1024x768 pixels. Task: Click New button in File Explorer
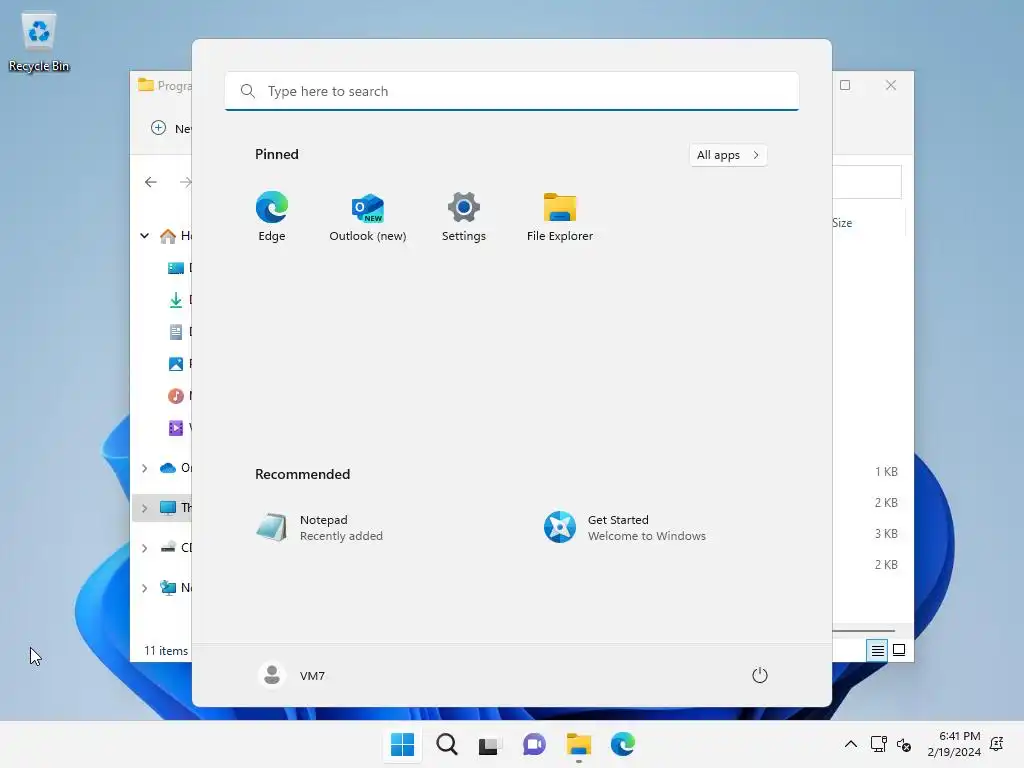point(172,129)
